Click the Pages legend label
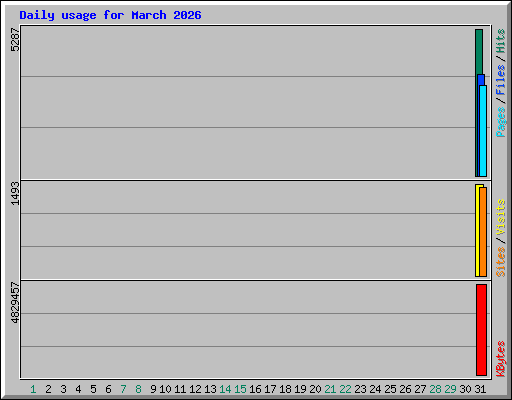The width and height of the screenshot is (512, 400). click(x=501, y=122)
